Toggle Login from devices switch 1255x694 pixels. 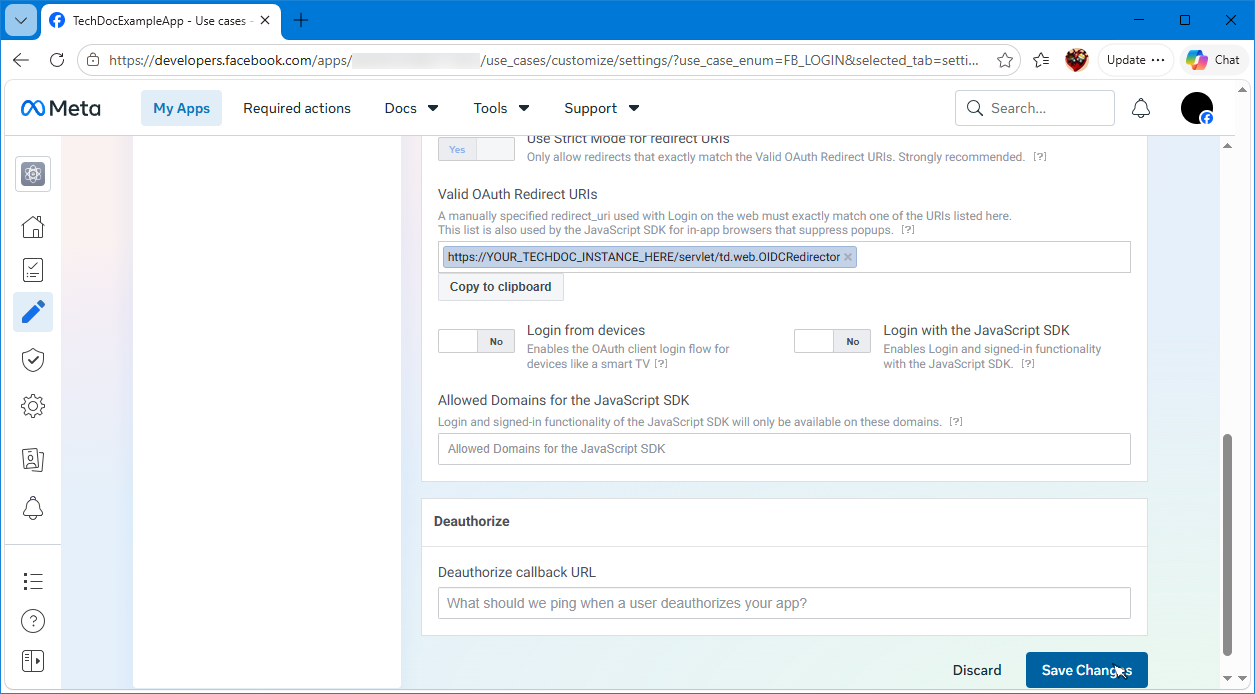476,341
